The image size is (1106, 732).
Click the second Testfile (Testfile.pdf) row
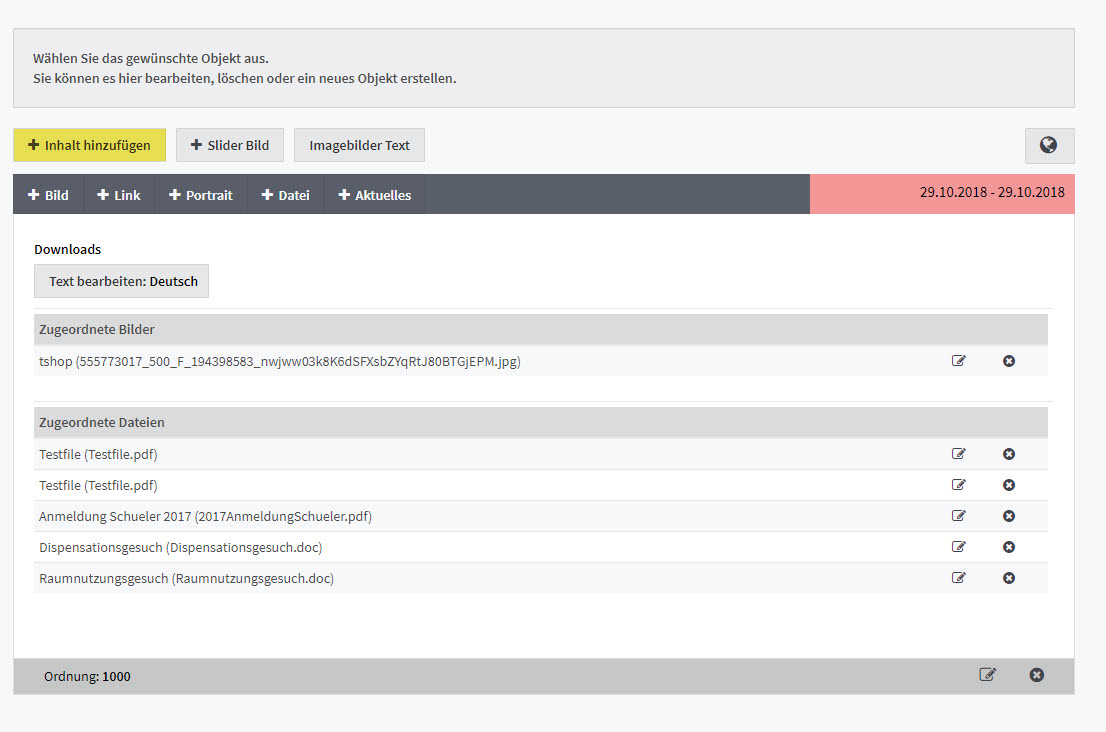click(x=540, y=485)
